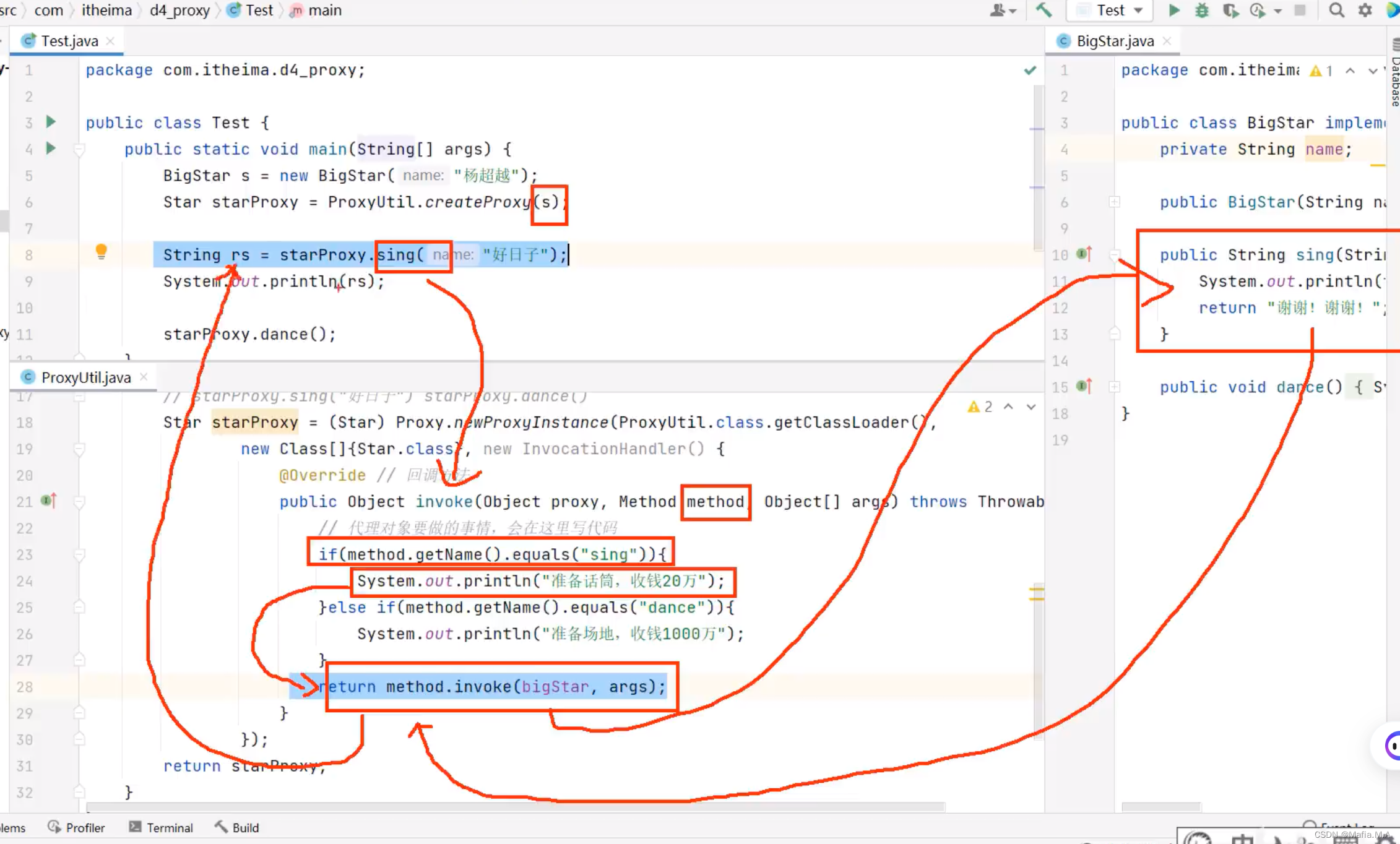Viewport: 1400px width, 844px height.
Task: Click breadcrumb com in navigation bar
Action: coord(49,11)
